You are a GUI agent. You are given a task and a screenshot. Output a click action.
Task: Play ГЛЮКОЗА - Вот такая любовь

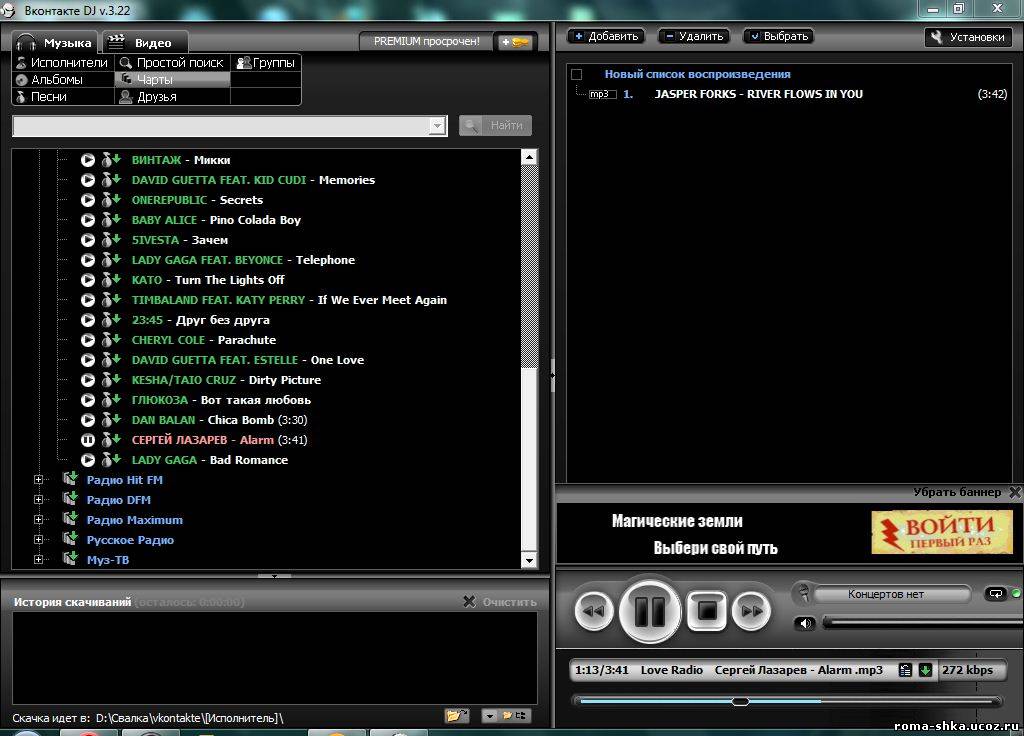[88, 400]
